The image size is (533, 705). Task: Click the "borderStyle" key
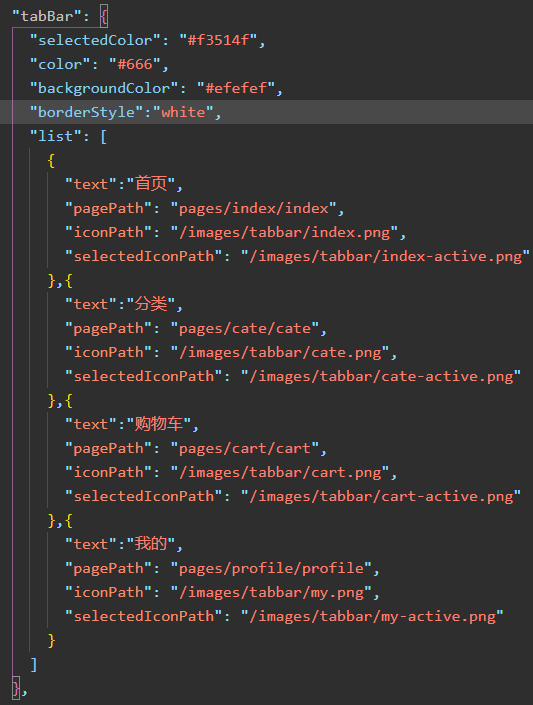(x=86, y=112)
